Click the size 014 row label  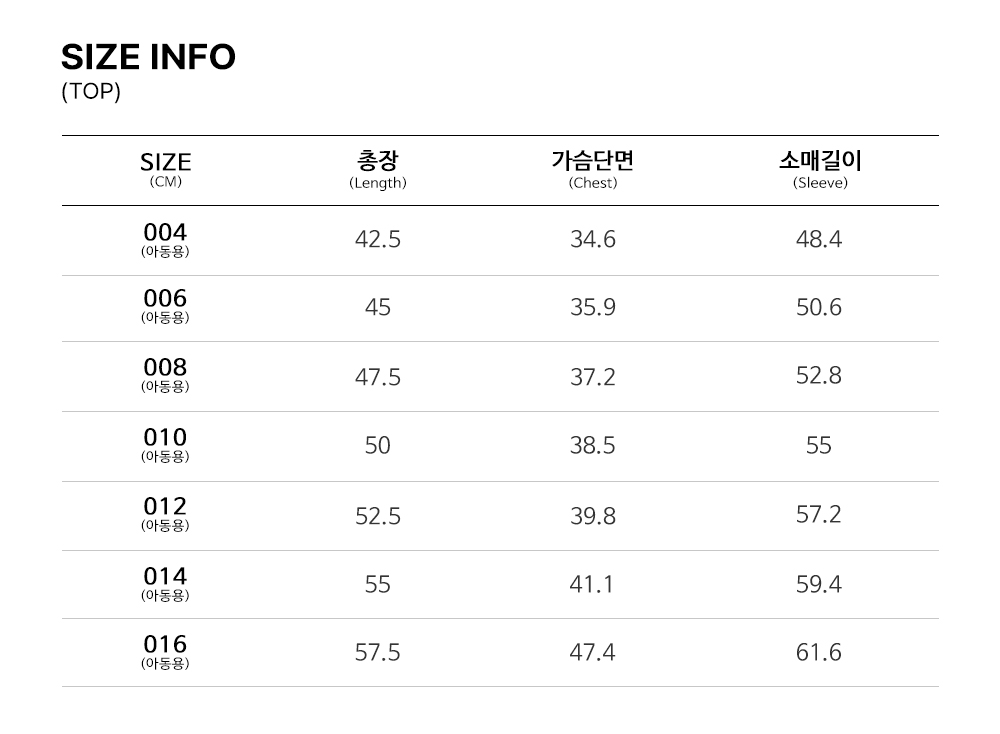165,584
